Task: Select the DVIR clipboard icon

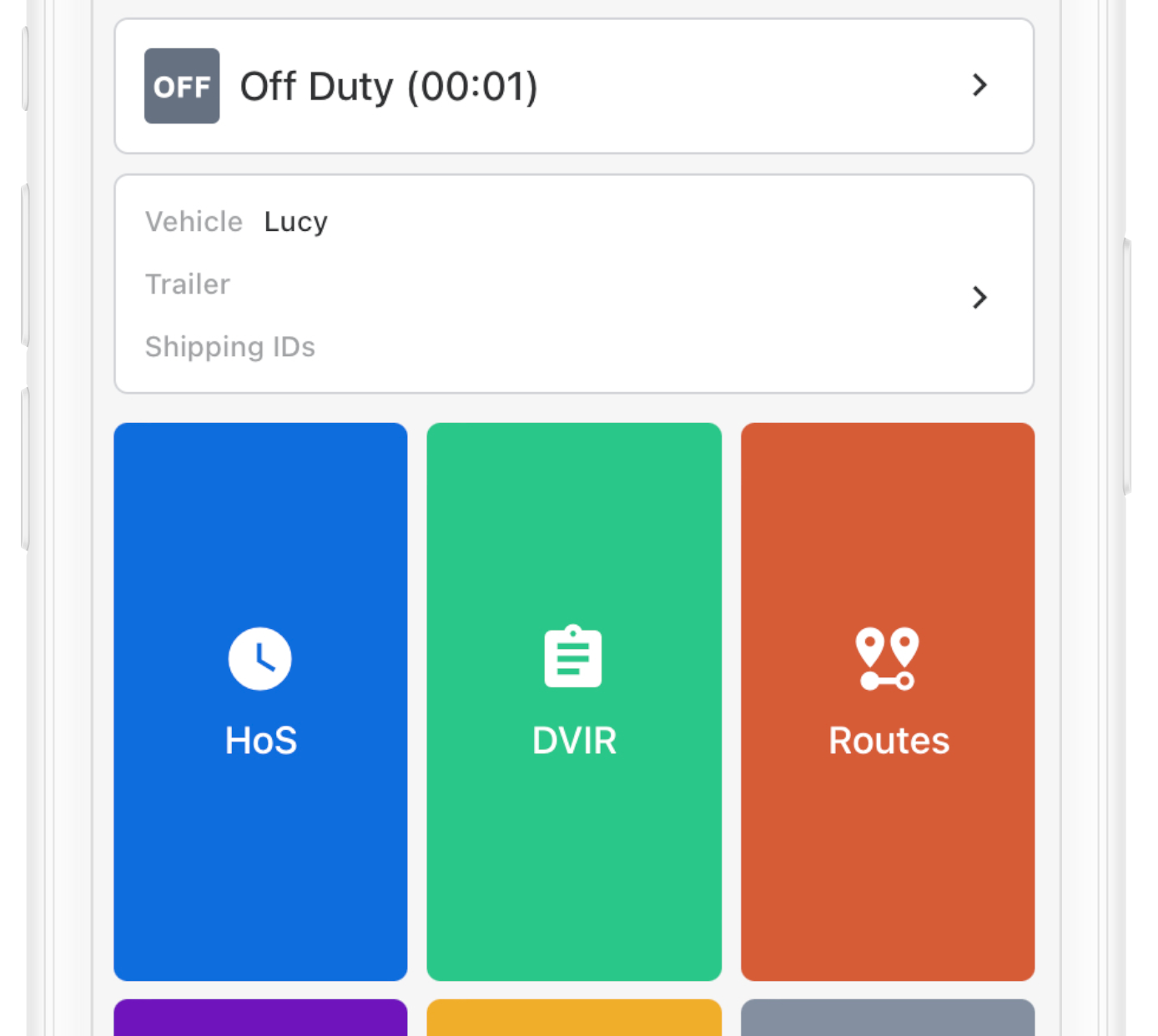Action: coord(573,657)
